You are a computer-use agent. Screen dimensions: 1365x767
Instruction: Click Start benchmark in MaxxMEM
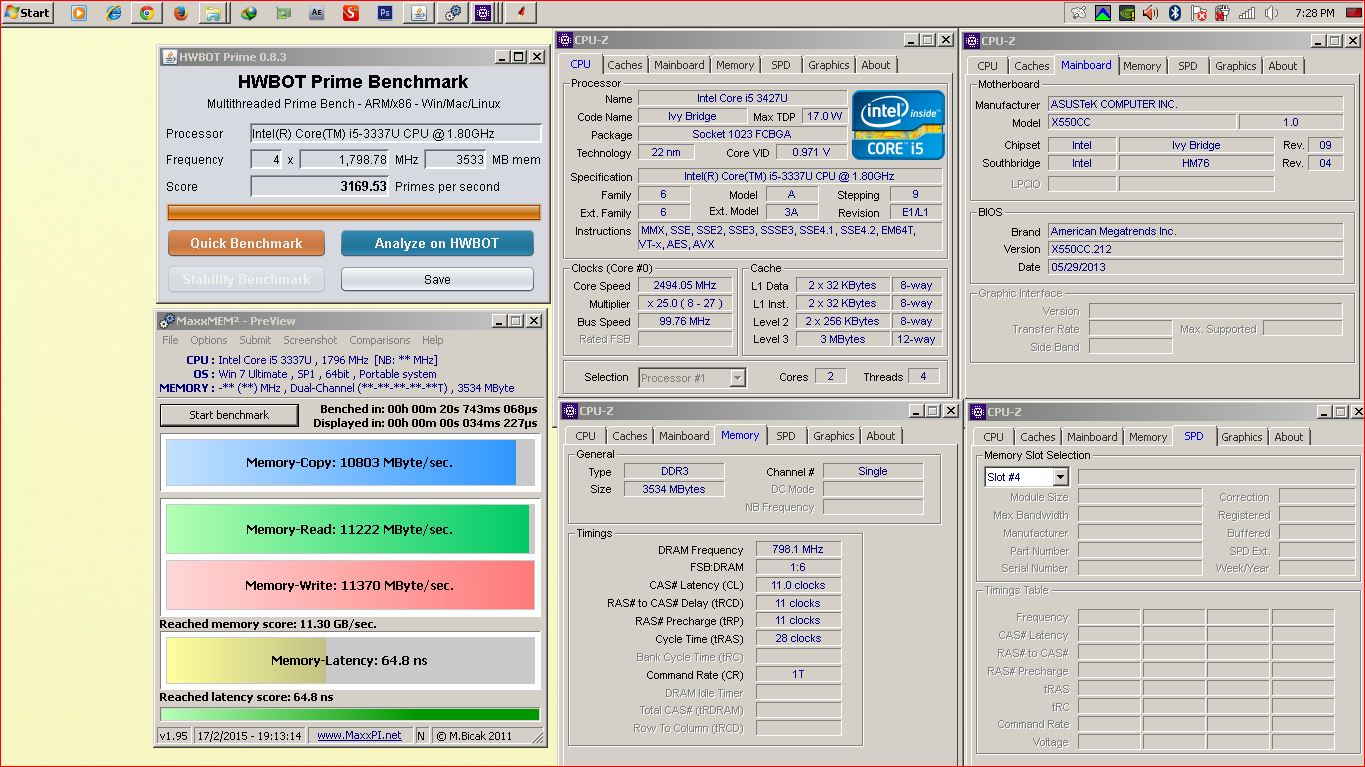(229, 415)
